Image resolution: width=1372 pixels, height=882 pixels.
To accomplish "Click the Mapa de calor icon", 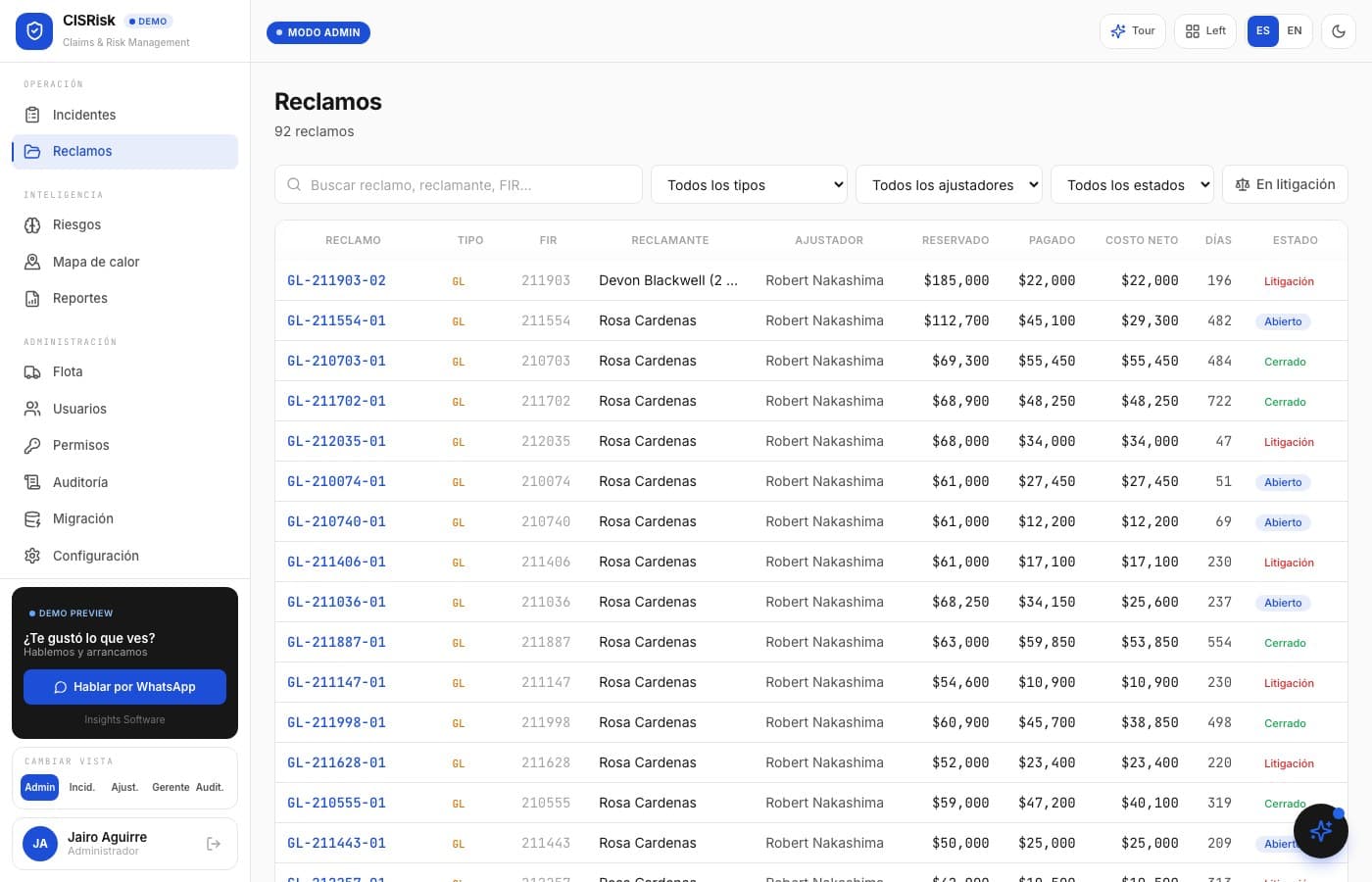I will 32,262.
